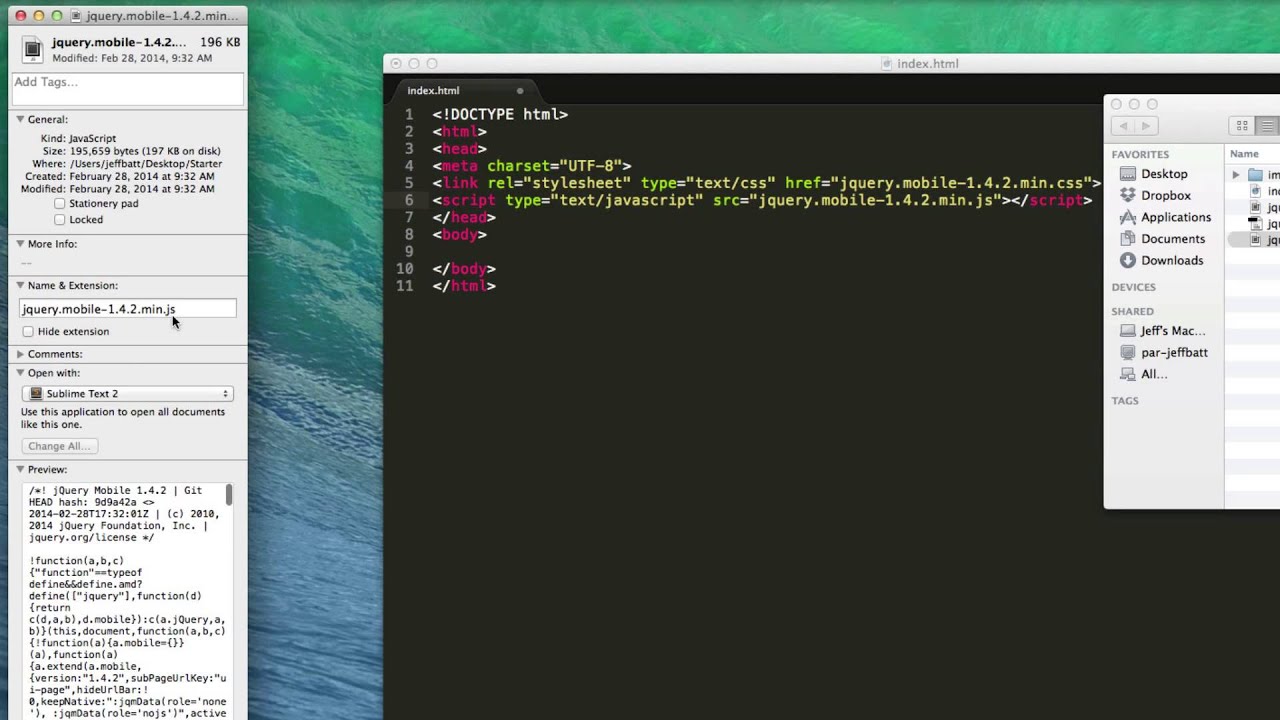
Task: Open the Sublime Text 2 application dropdown
Action: (128, 394)
